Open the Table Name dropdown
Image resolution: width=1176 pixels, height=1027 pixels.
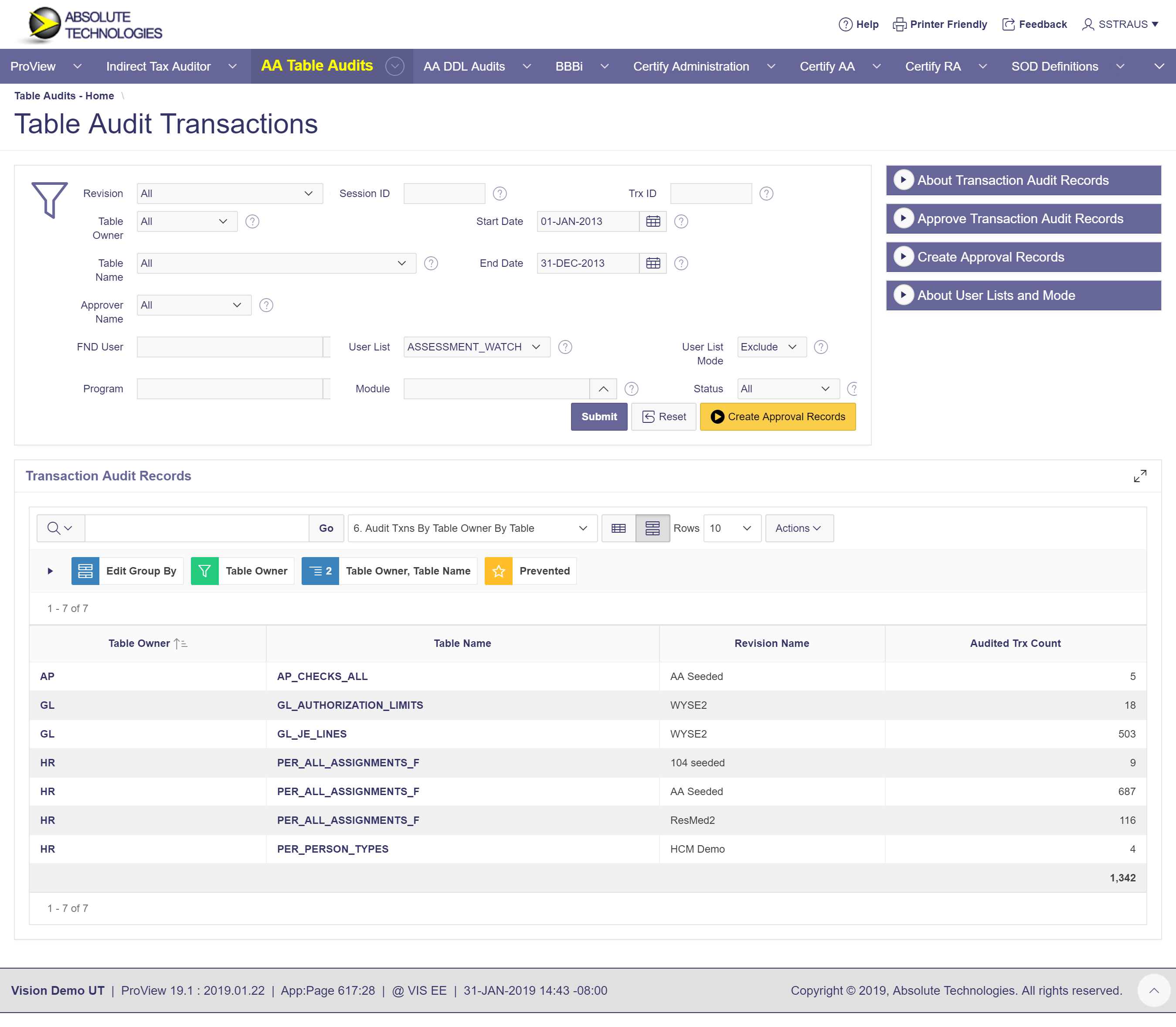tap(276, 263)
